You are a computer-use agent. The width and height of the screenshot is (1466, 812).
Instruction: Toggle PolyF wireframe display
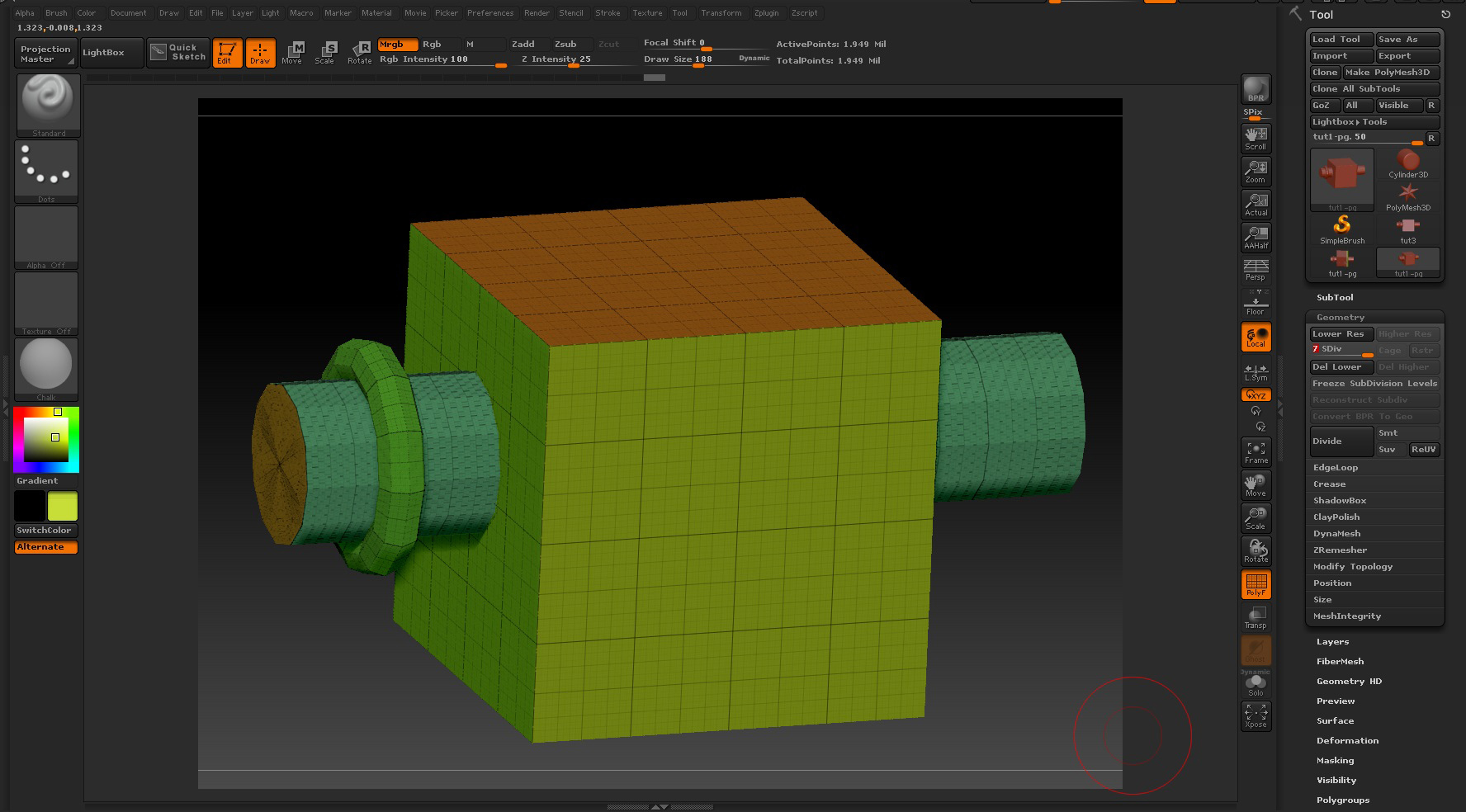tap(1256, 584)
